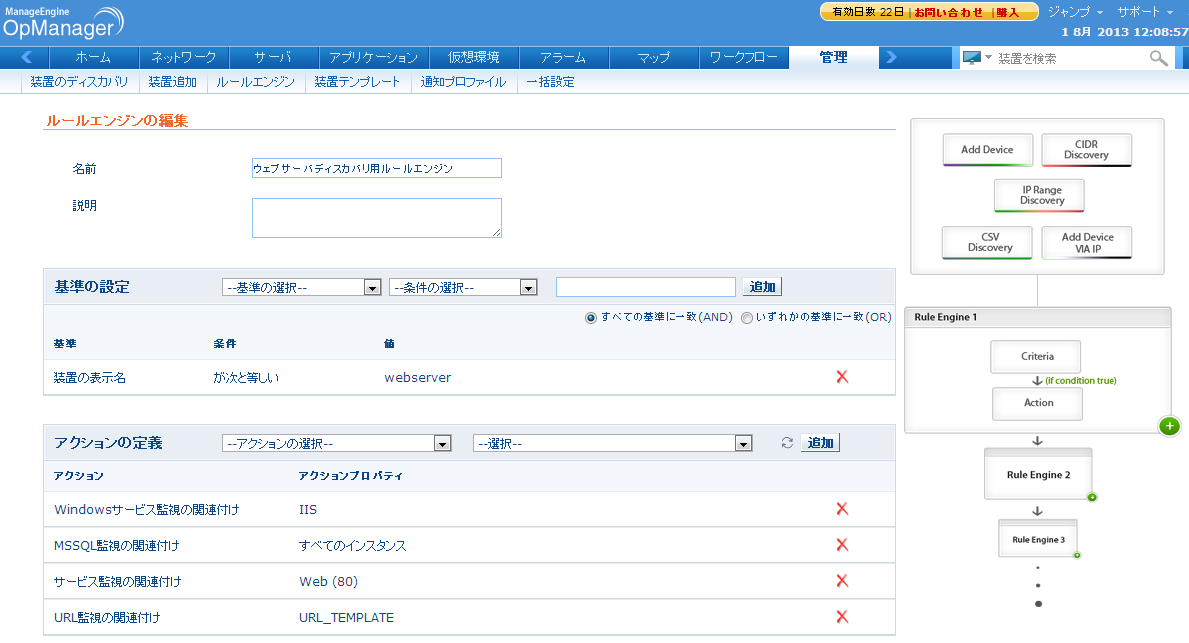This screenshot has width=1189, height=643.
Task: Click green plus icon on Rule Engine 1
Action: 1169,426
